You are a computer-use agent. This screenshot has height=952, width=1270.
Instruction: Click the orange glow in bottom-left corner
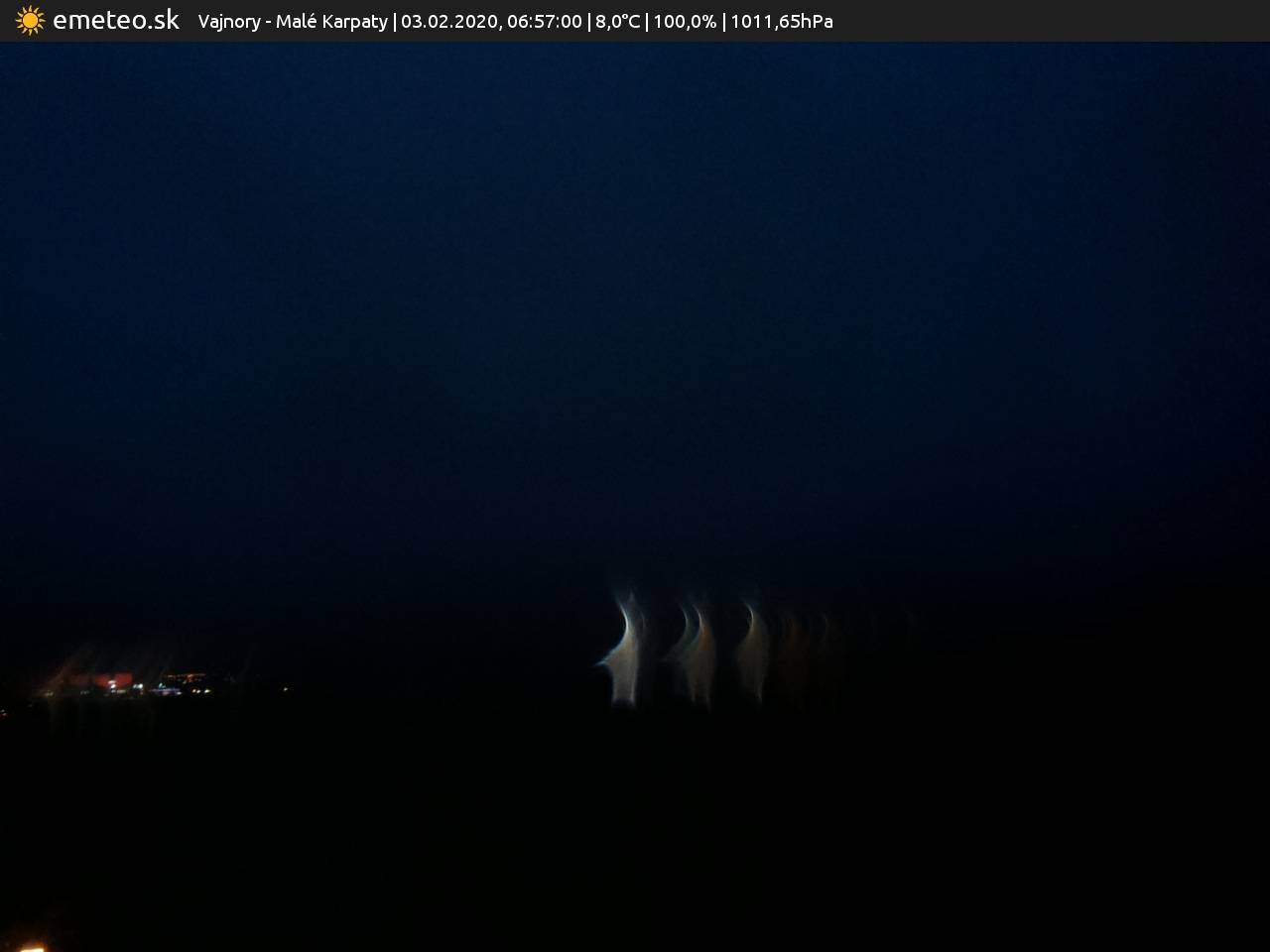pyautogui.click(x=30, y=947)
